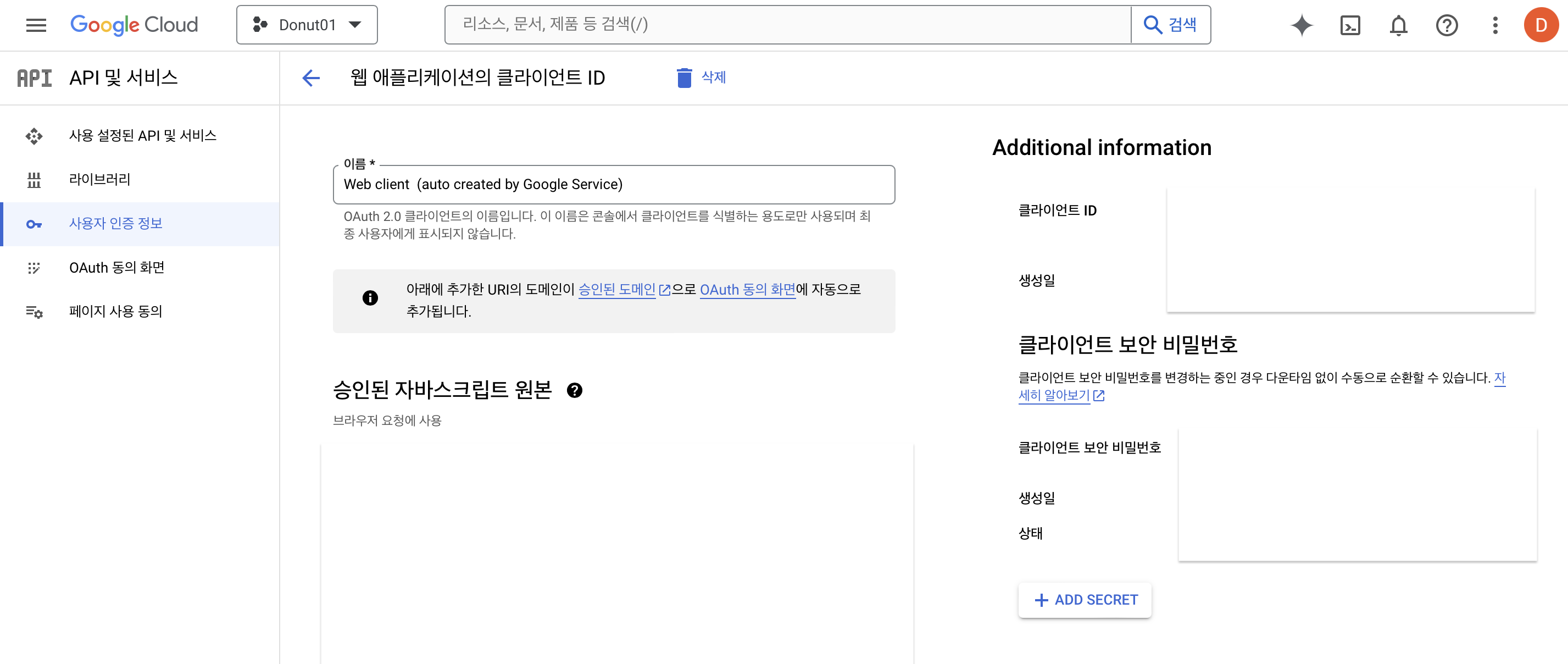Viewport: 1568px width, 664px height.
Task: Click the trash can delete icon
Action: pyautogui.click(x=684, y=78)
